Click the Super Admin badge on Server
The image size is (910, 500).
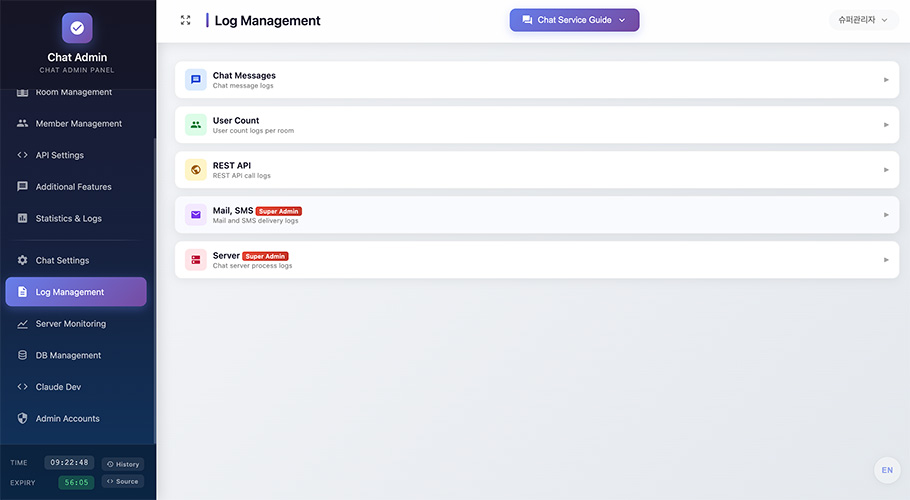click(x=265, y=256)
